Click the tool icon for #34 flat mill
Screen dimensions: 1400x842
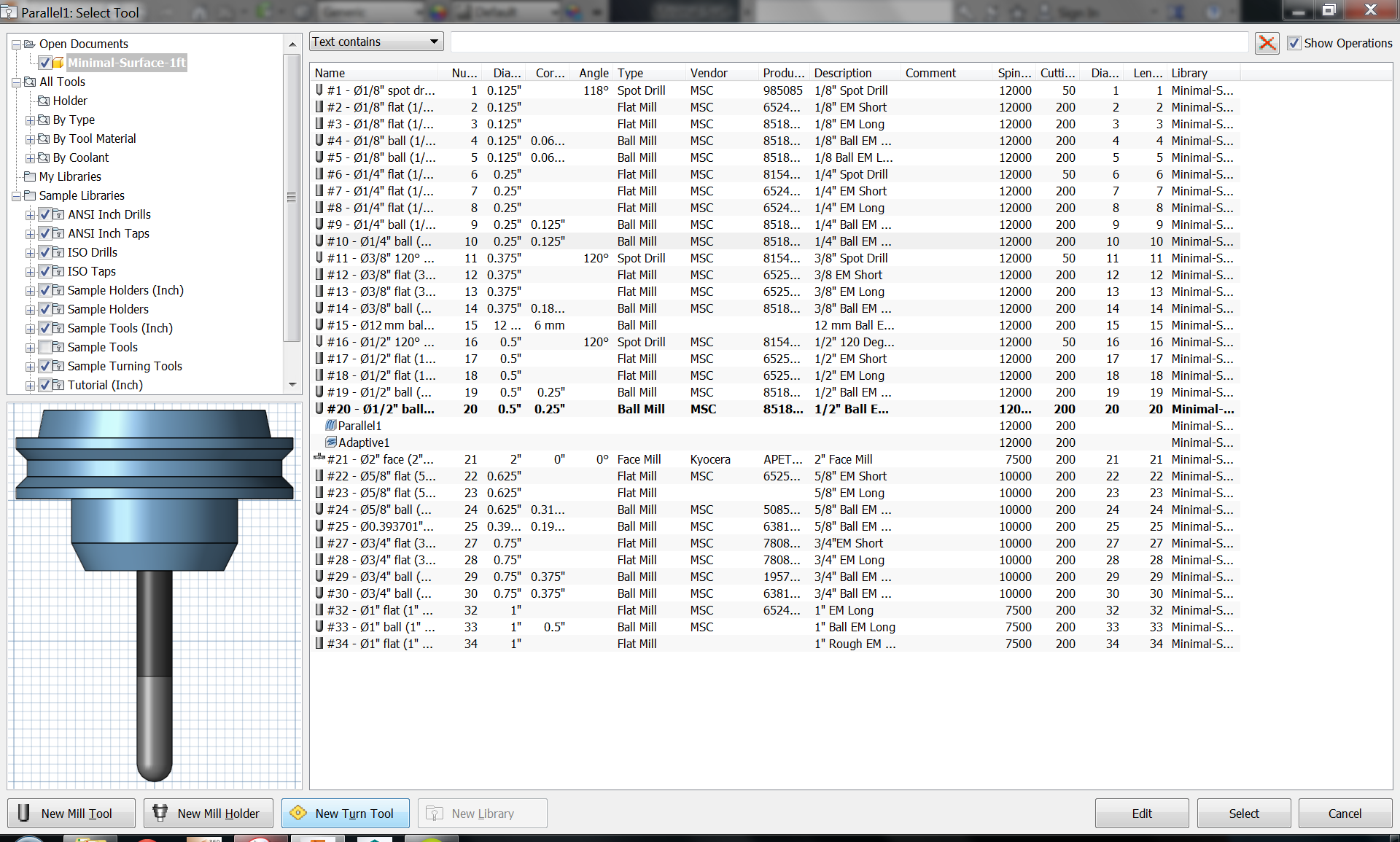[x=319, y=644]
